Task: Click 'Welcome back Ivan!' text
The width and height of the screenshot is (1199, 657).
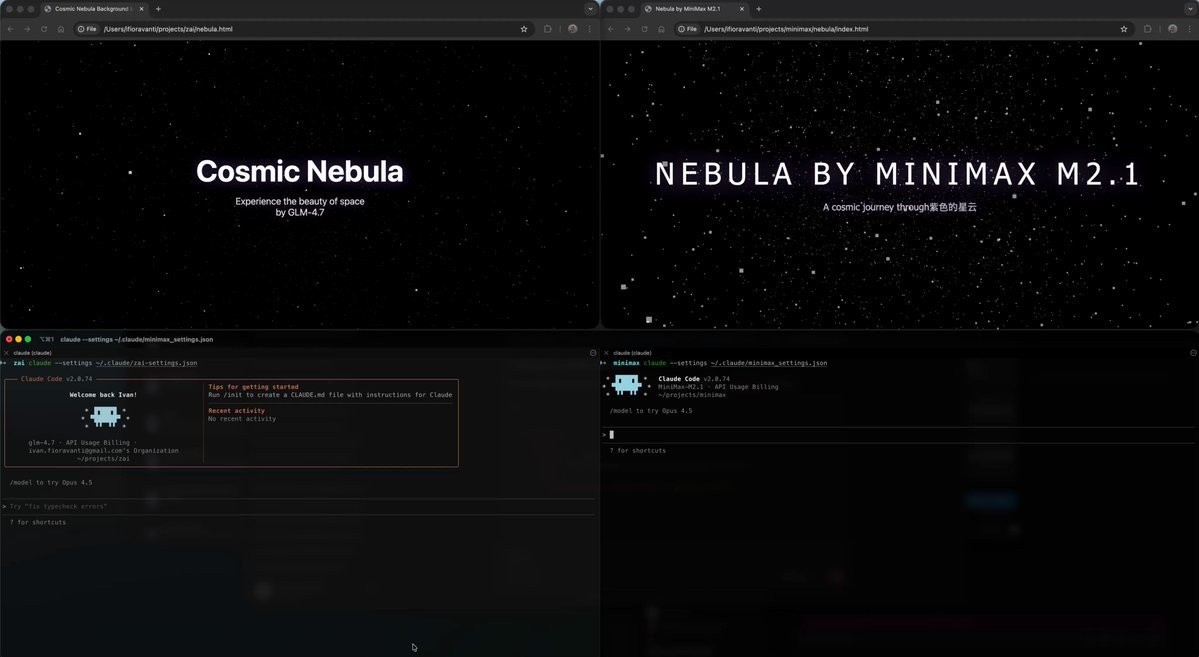Action: 103,395
